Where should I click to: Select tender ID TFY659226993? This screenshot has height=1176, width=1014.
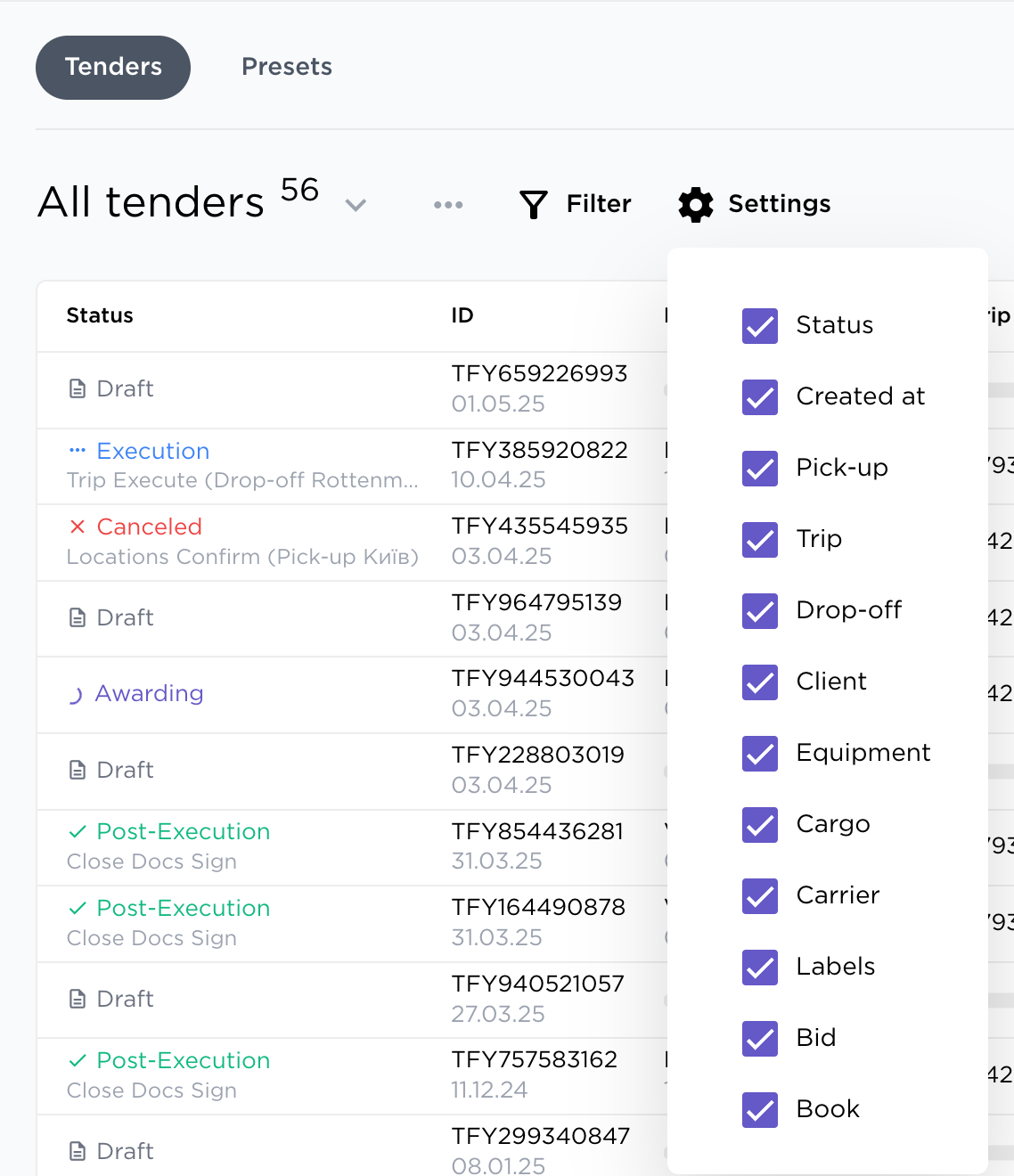pos(540,373)
